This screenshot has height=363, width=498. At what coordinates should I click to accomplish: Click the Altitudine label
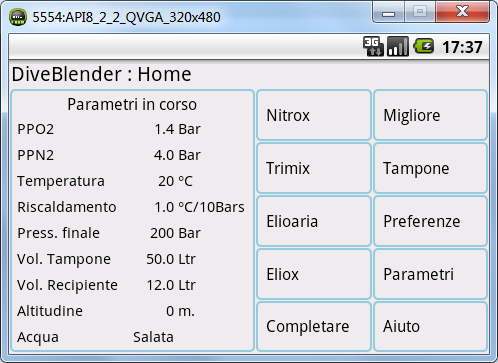coord(50,311)
